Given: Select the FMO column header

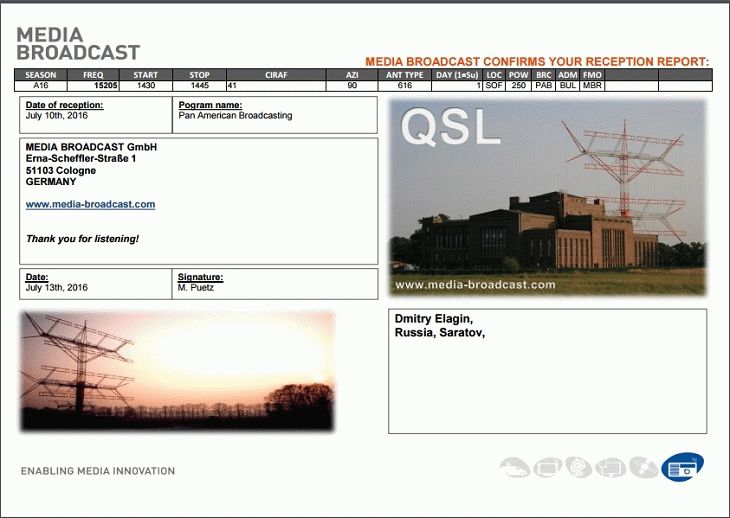Looking at the screenshot, I should (x=592, y=74).
